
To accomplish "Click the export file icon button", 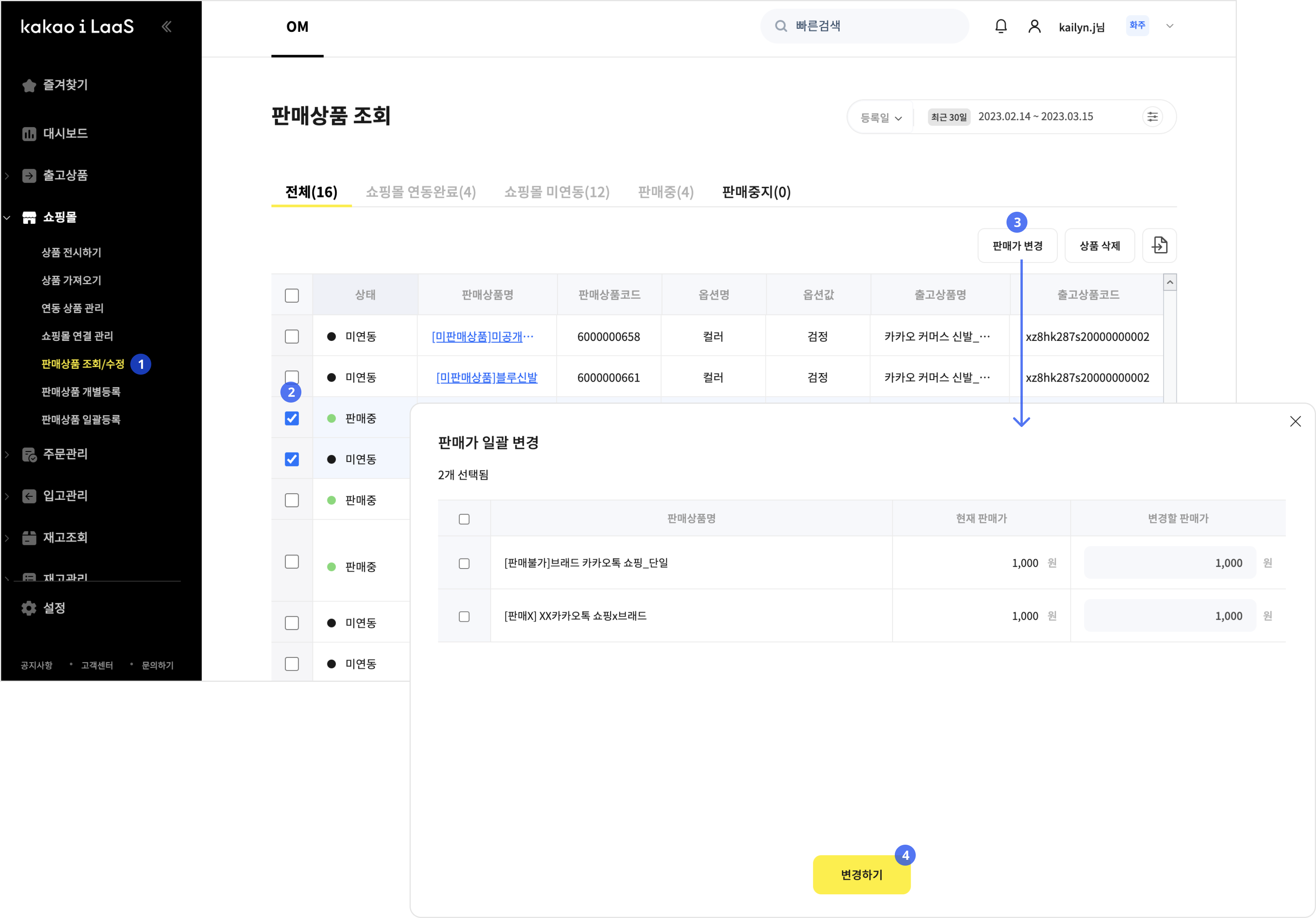I will [x=1159, y=246].
